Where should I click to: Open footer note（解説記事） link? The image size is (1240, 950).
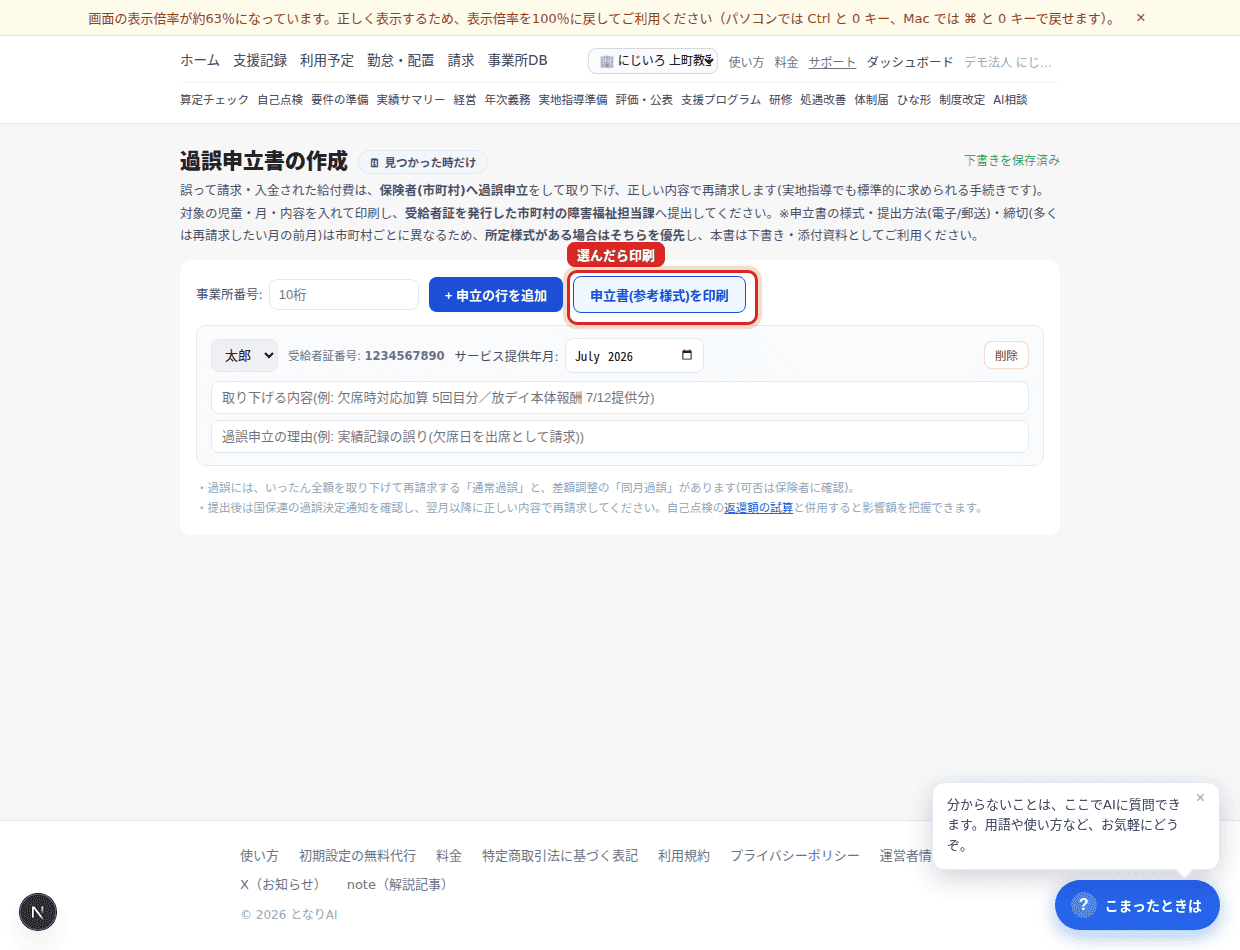coord(400,885)
